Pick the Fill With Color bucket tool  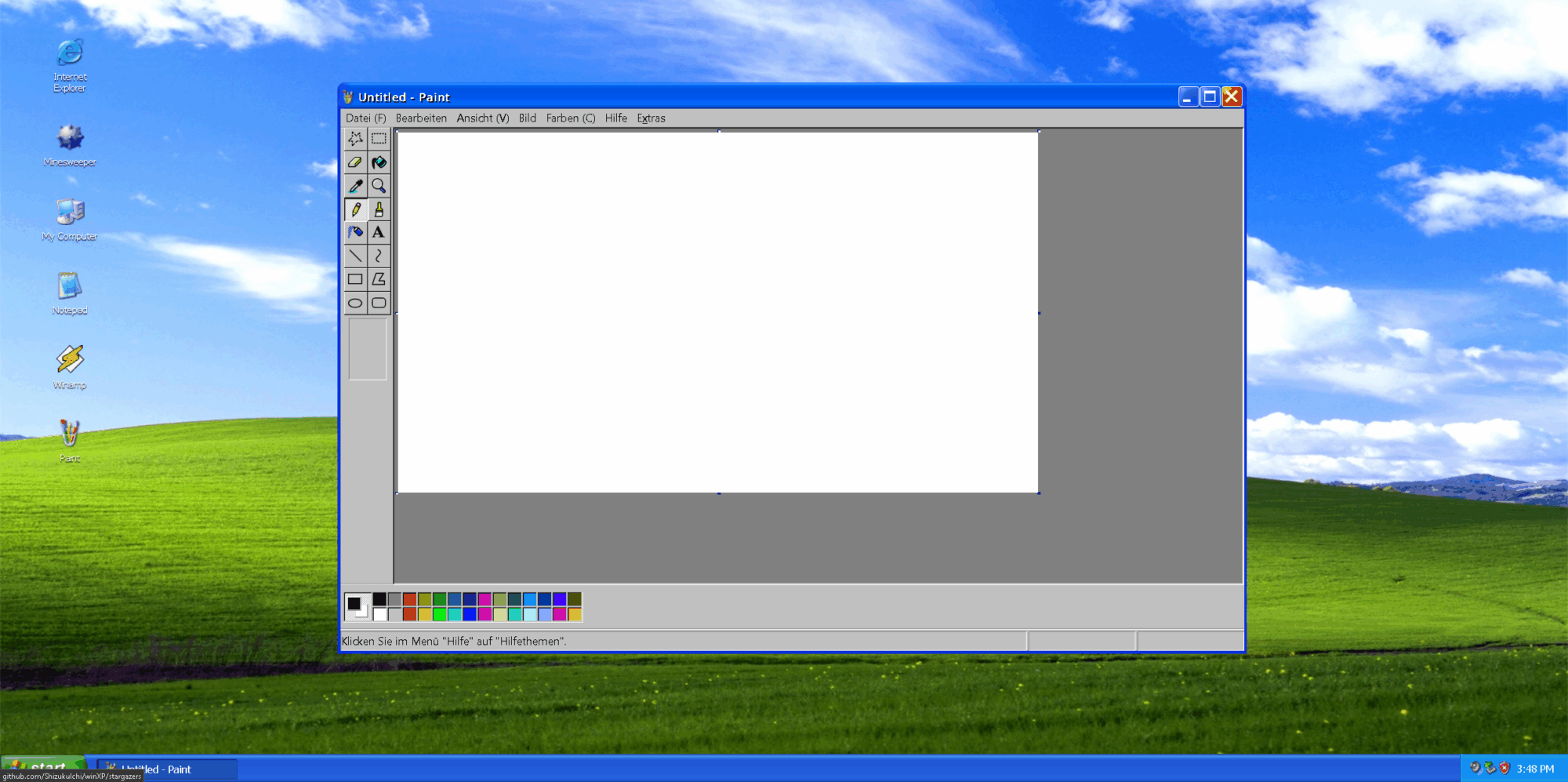(379, 162)
